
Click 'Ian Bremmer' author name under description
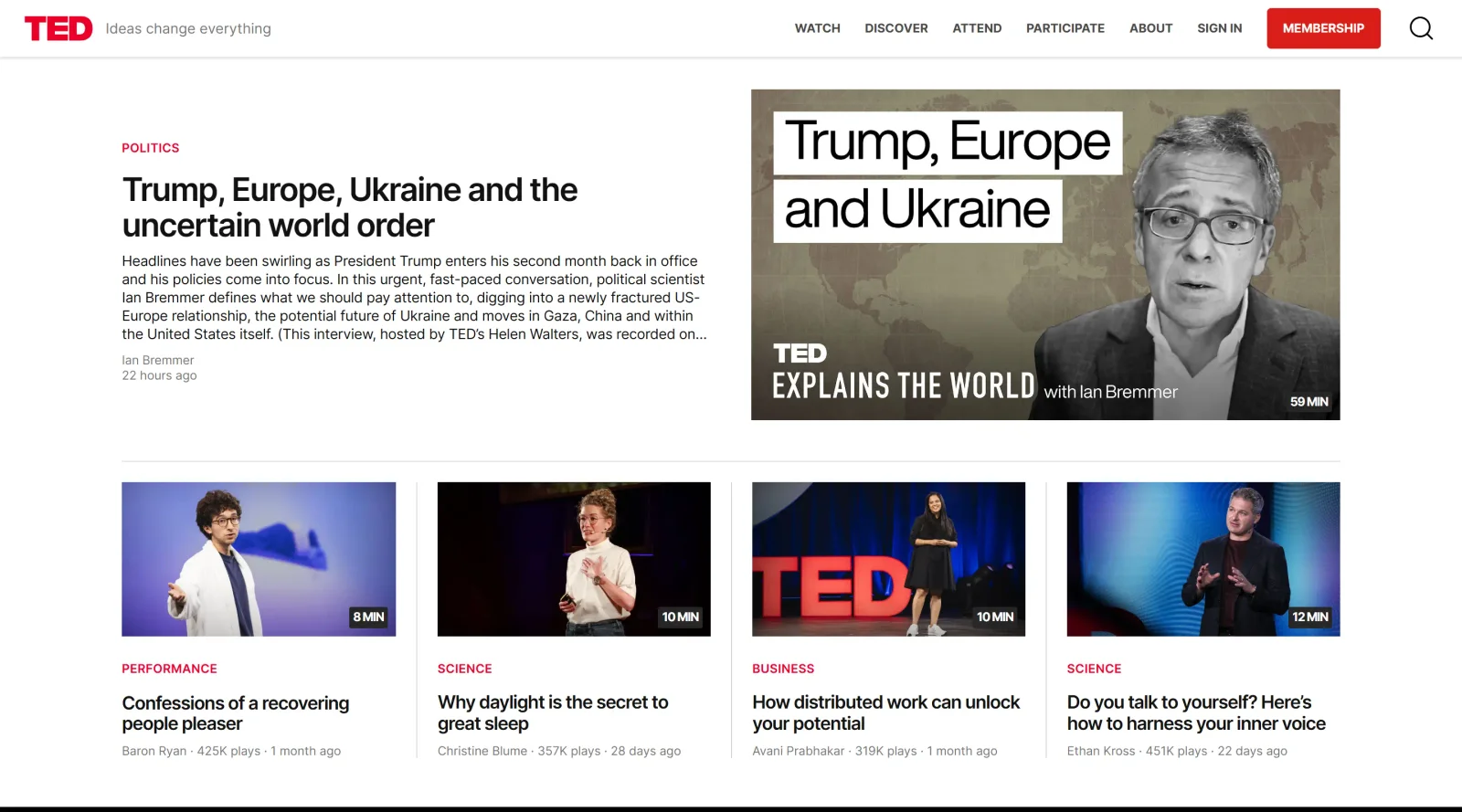click(158, 361)
